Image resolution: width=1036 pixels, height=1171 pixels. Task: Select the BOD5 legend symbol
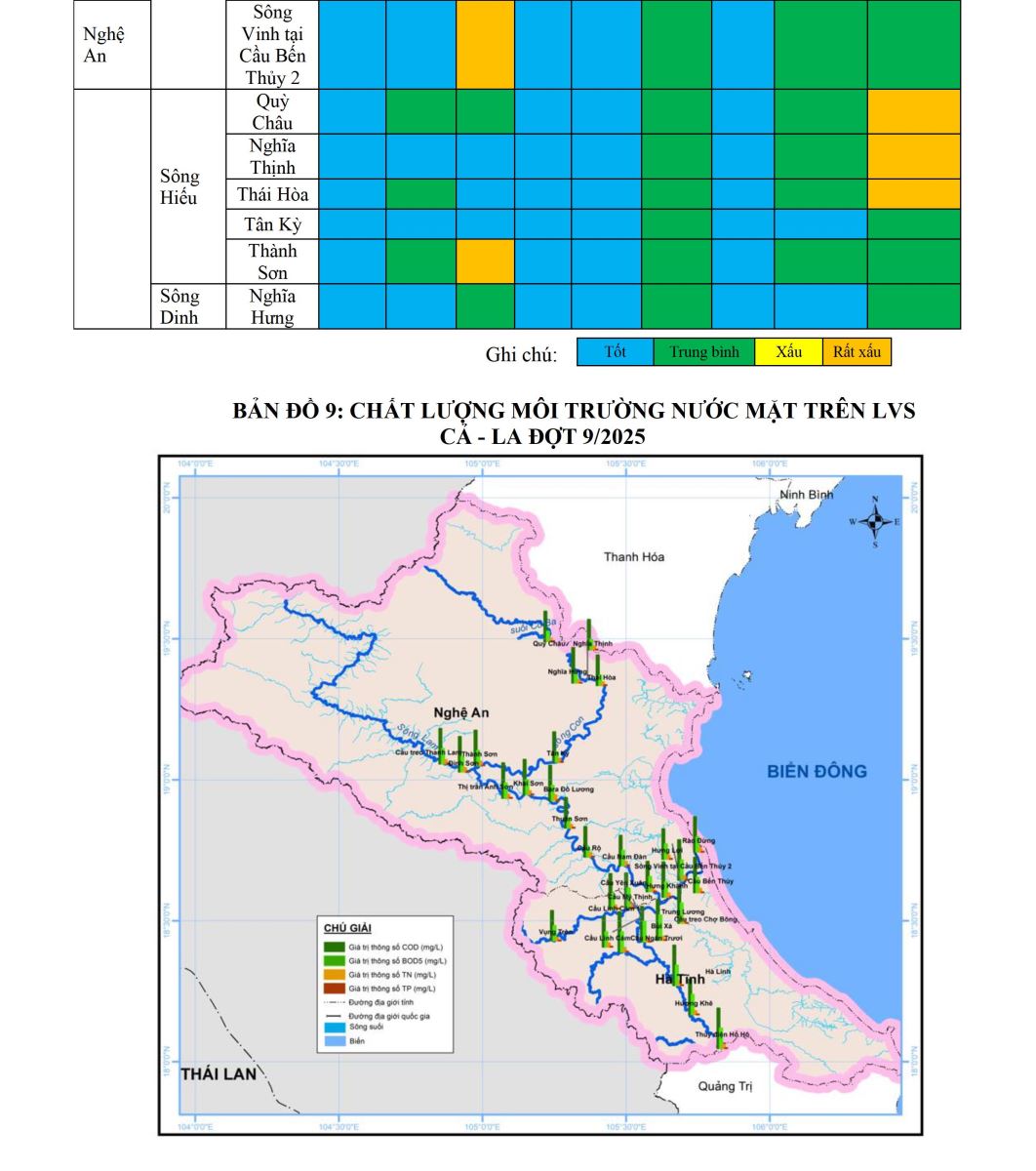(x=335, y=961)
